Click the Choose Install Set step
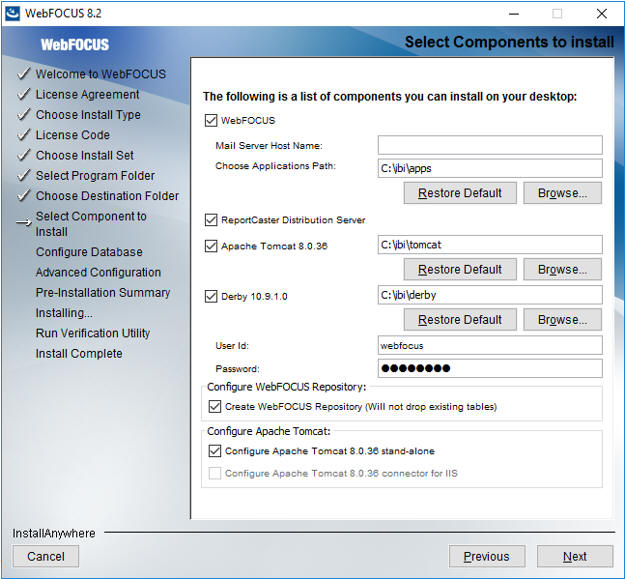 85,155
